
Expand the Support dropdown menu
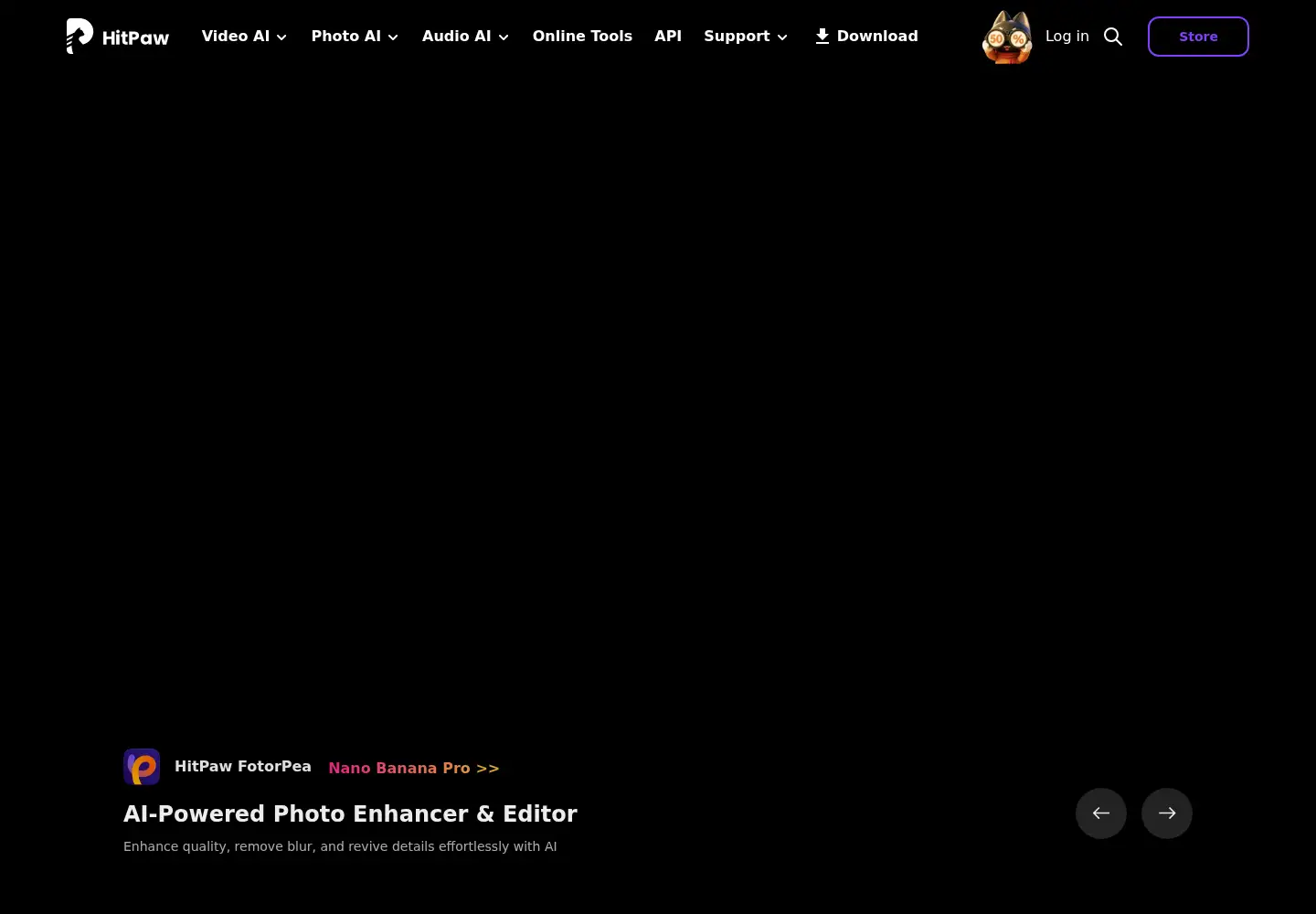click(x=746, y=37)
